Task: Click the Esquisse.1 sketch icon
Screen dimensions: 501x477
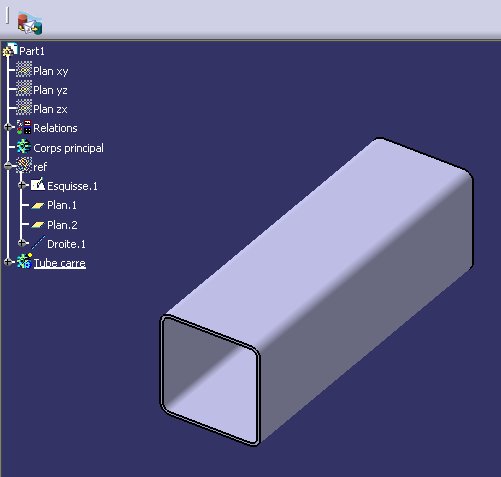Action: click(x=38, y=184)
